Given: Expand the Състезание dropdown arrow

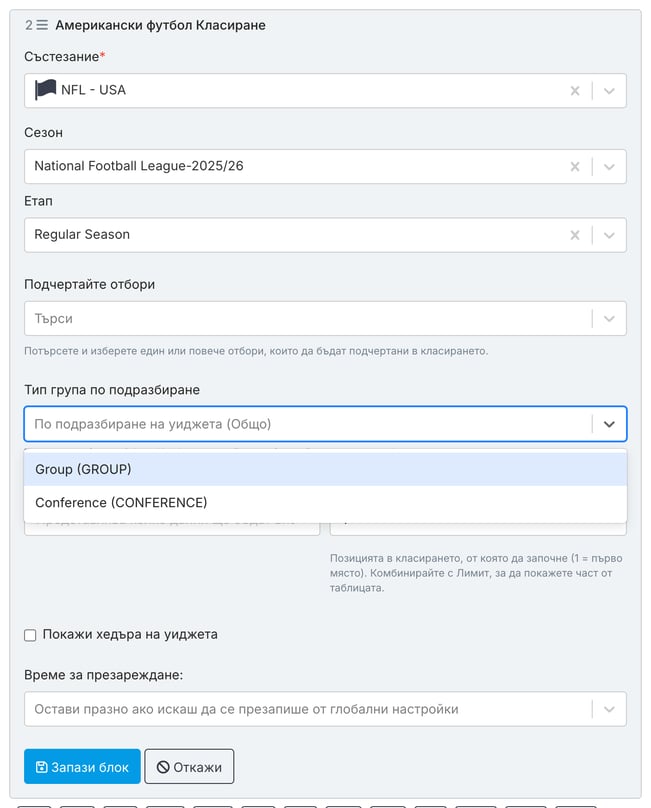Looking at the screenshot, I should point(609,91).
